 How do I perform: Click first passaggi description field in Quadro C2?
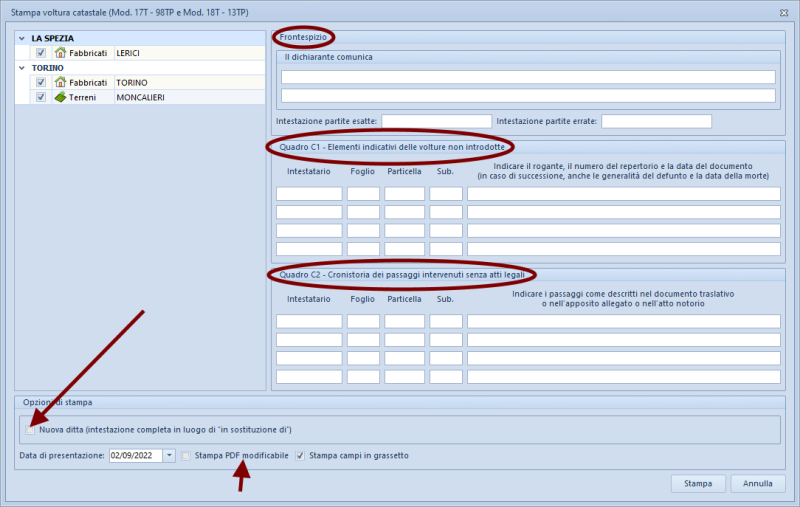[624, 321]
